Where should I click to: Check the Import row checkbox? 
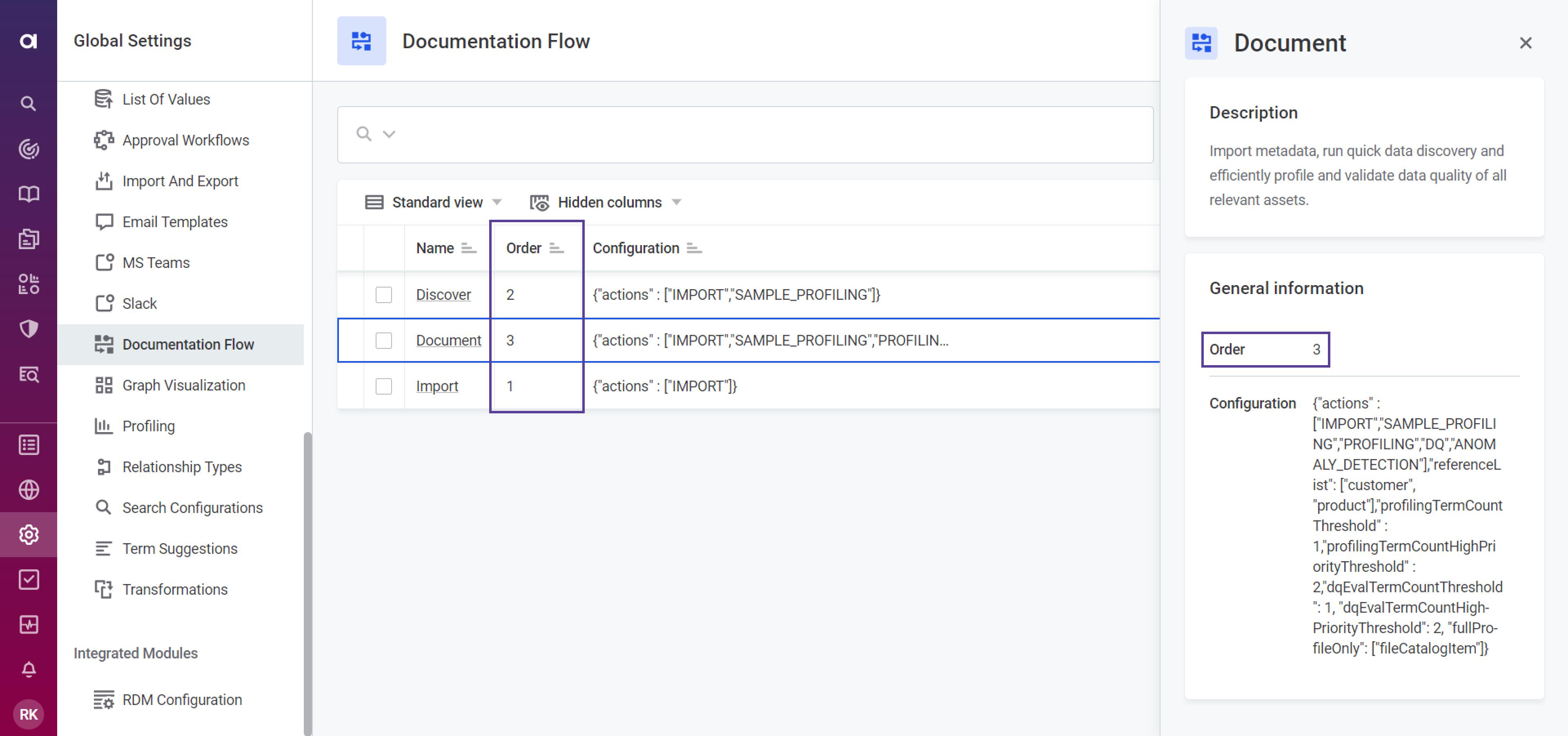coord(383,386)
